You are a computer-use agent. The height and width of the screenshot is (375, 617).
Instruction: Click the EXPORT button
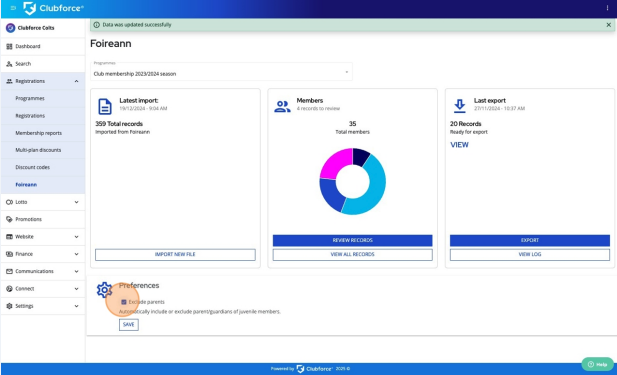click(x=530, y=240)
